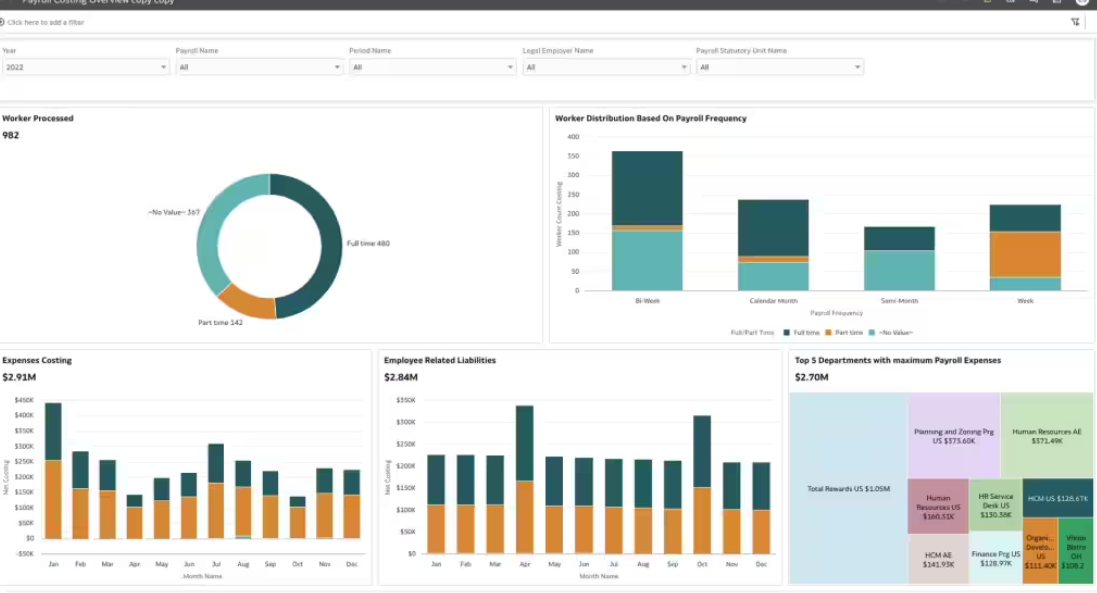This screenshot has height=593, width=1097.
Task: Open the filter options funnel icon
Action: point(1075,22)
